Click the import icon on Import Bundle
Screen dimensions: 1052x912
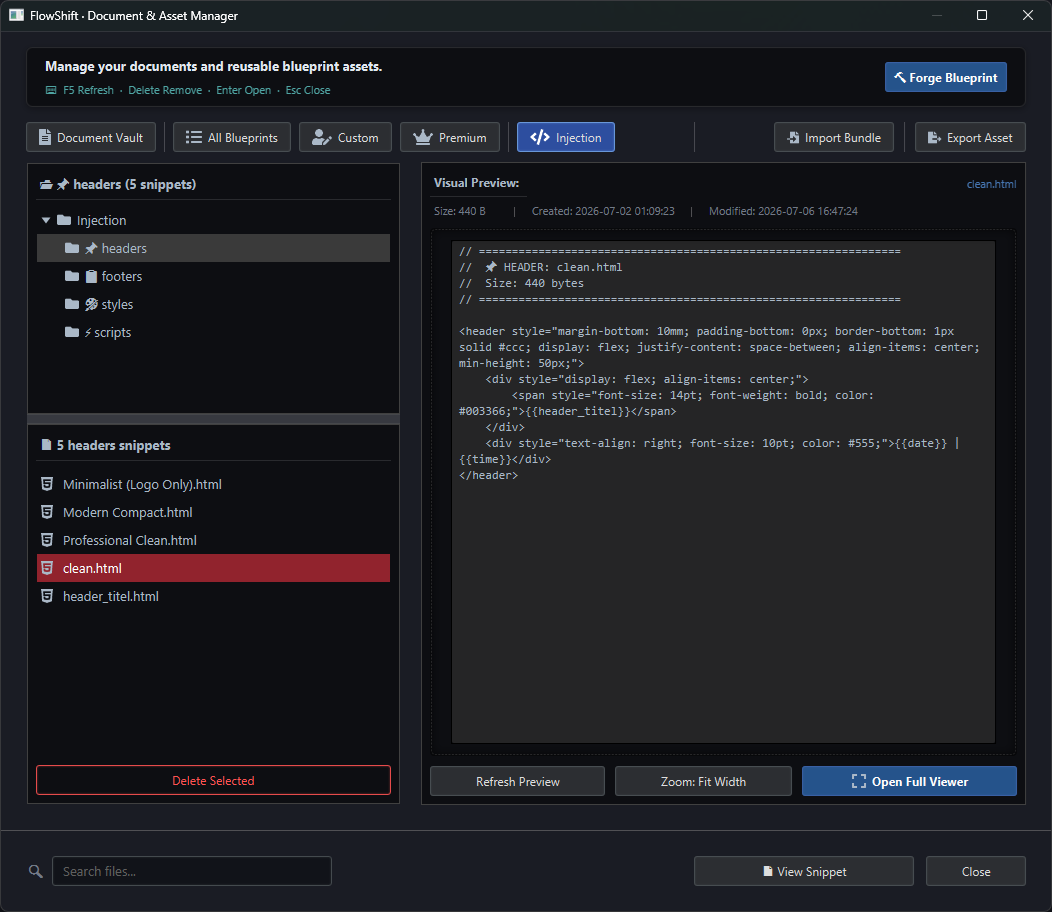793,138
